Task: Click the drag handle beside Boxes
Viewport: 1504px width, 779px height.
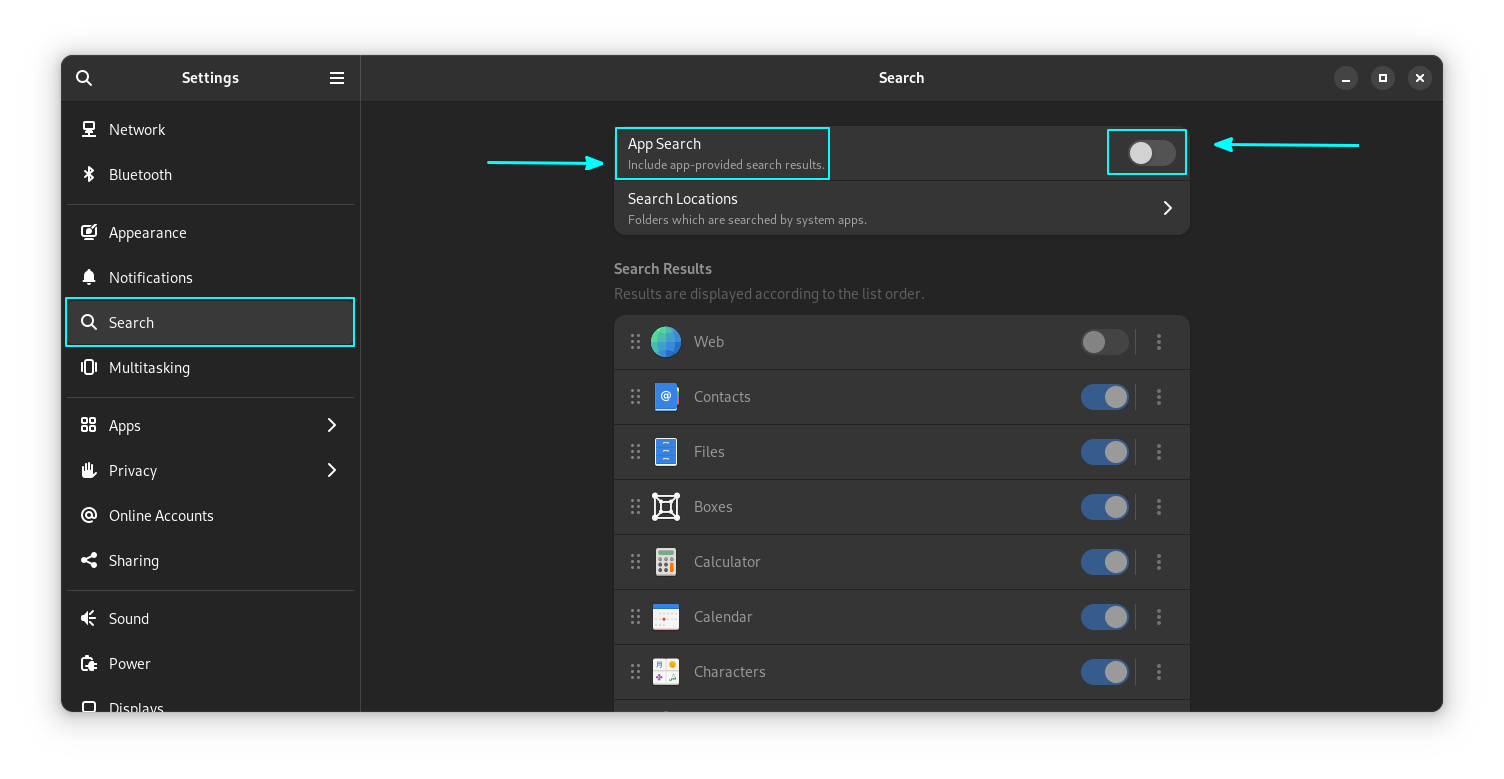Action: 635,507
